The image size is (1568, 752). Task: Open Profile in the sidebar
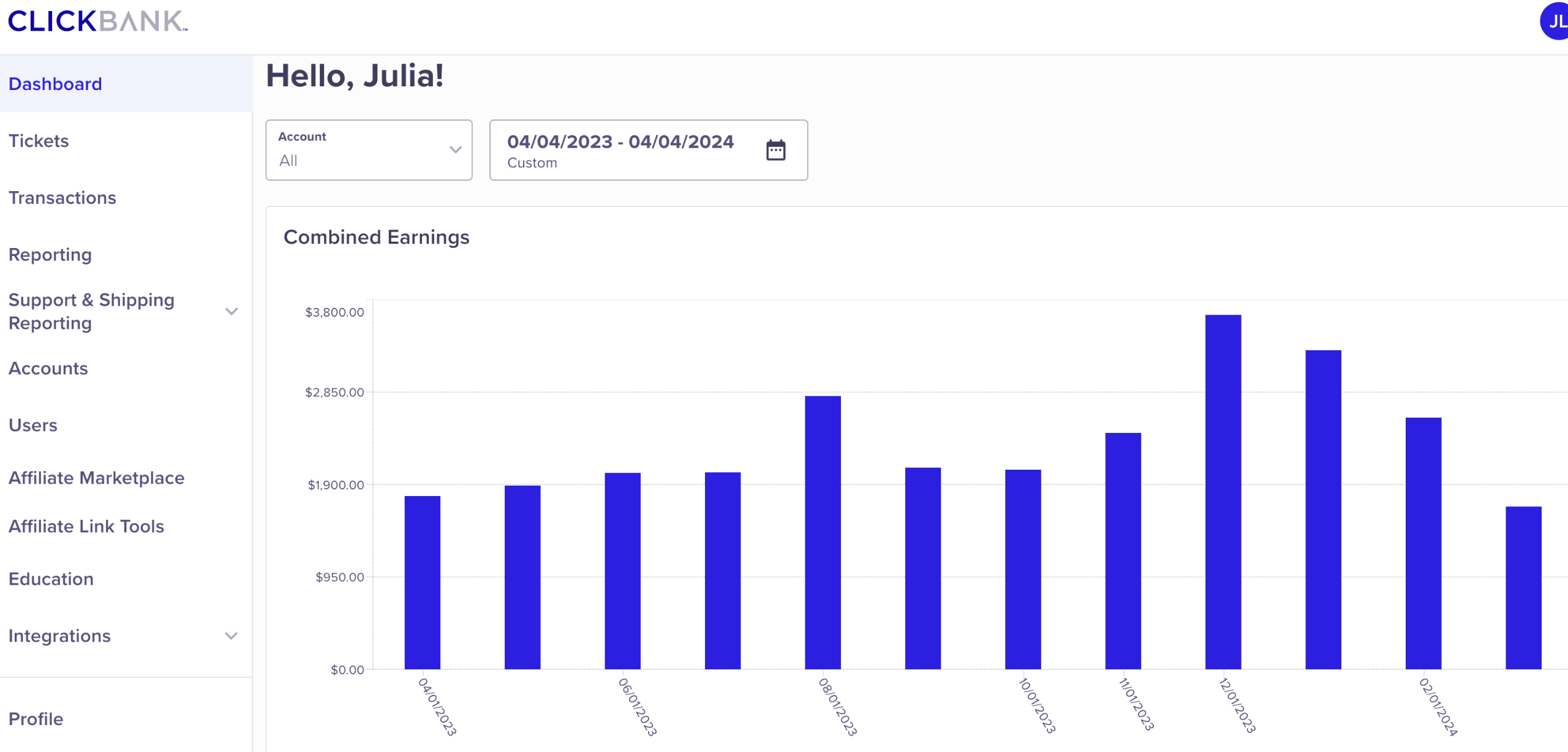click(x=36, y=719)
